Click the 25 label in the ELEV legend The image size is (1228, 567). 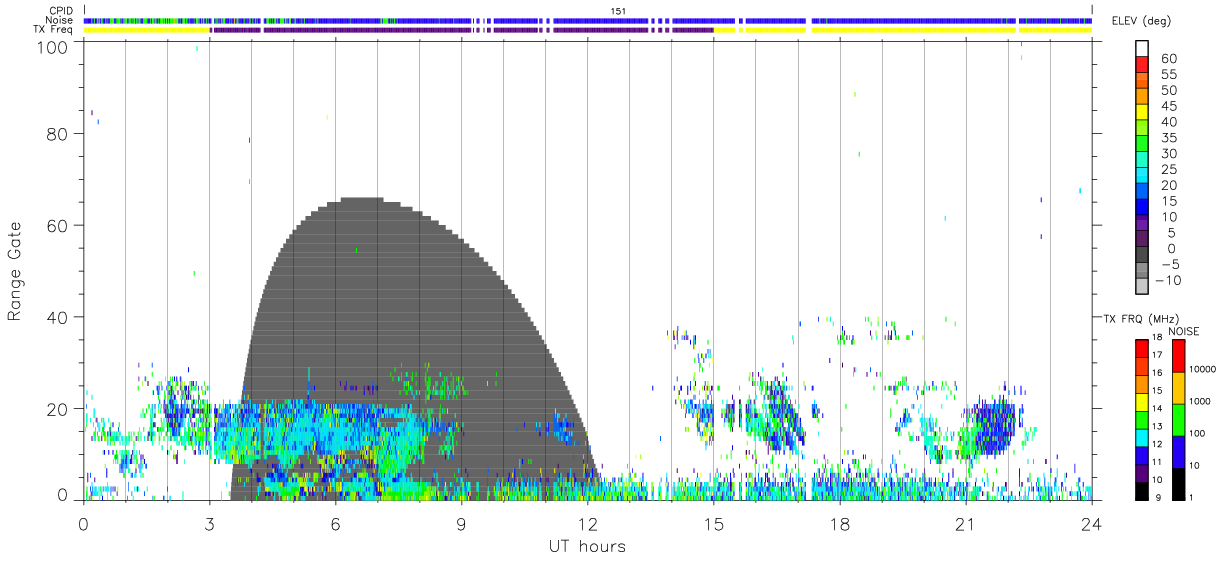(1167, 169)
